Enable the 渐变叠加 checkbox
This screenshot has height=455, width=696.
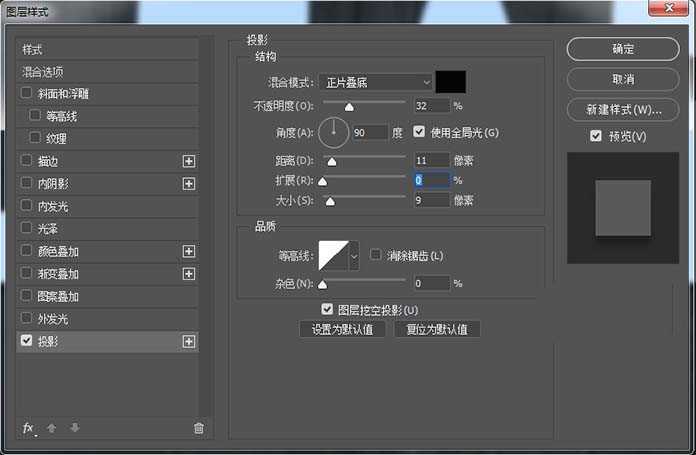26,273
